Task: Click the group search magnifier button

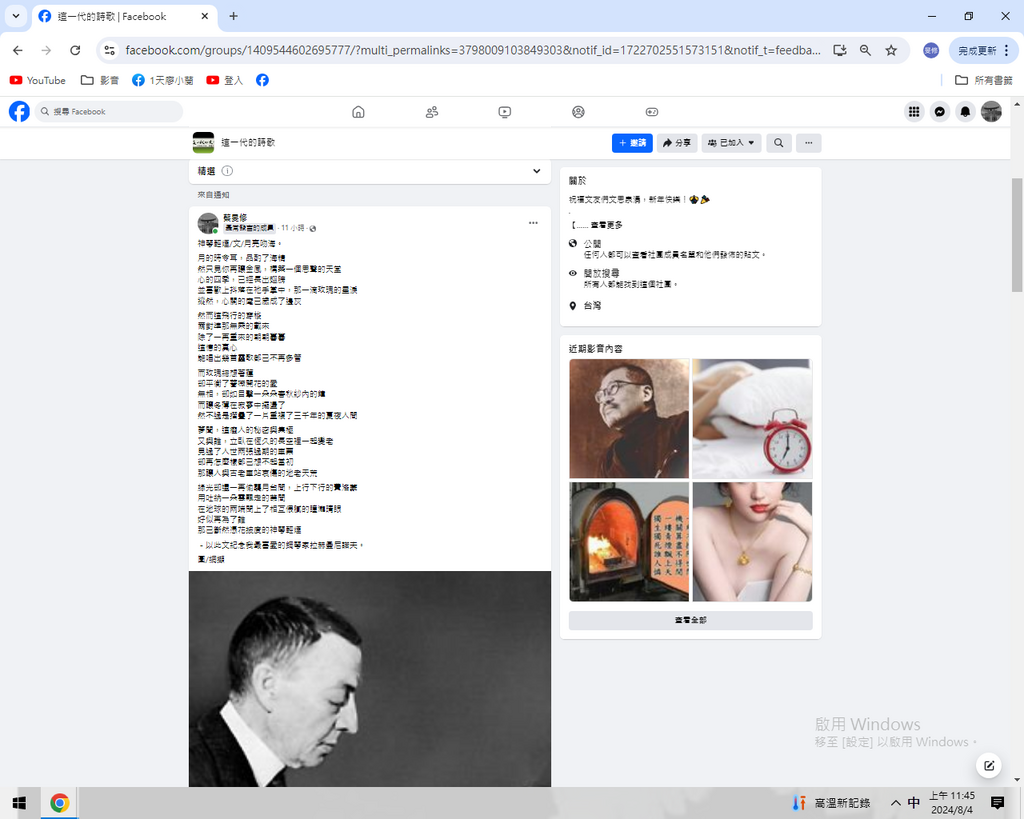Action: [x=778, y=143]
